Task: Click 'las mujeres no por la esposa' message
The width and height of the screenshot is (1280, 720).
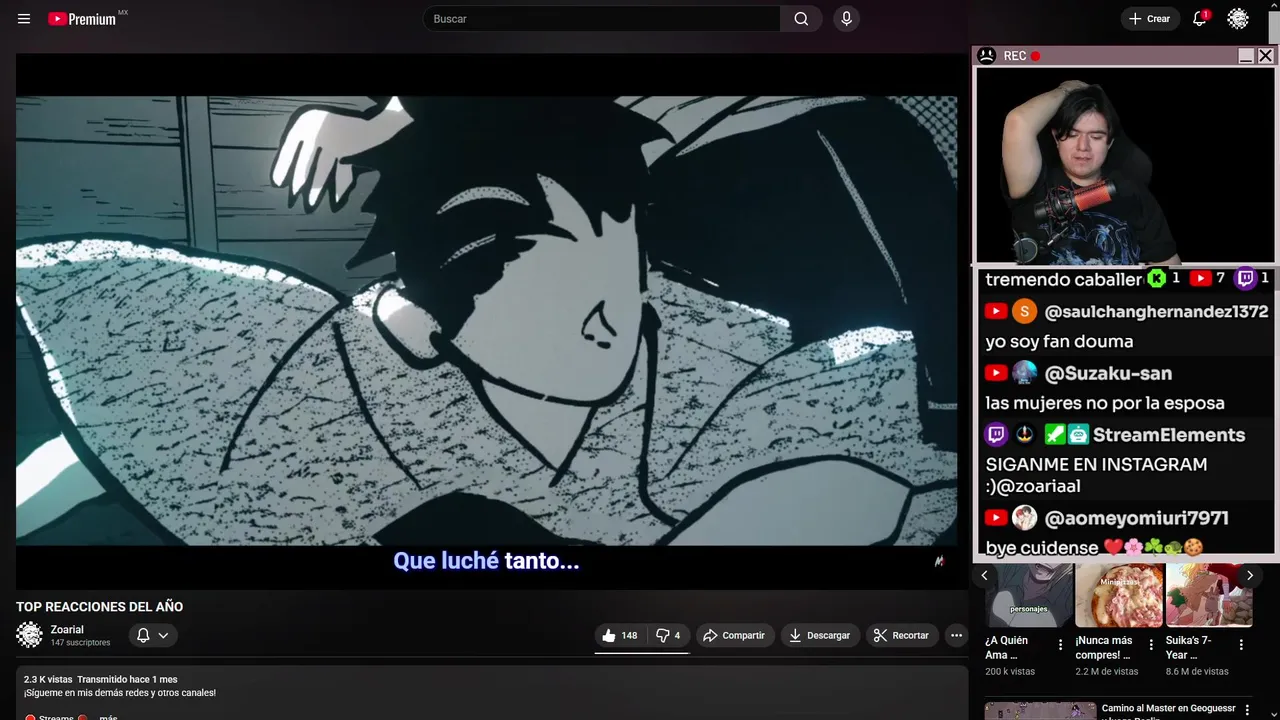Action: (x=1105, y=403)
